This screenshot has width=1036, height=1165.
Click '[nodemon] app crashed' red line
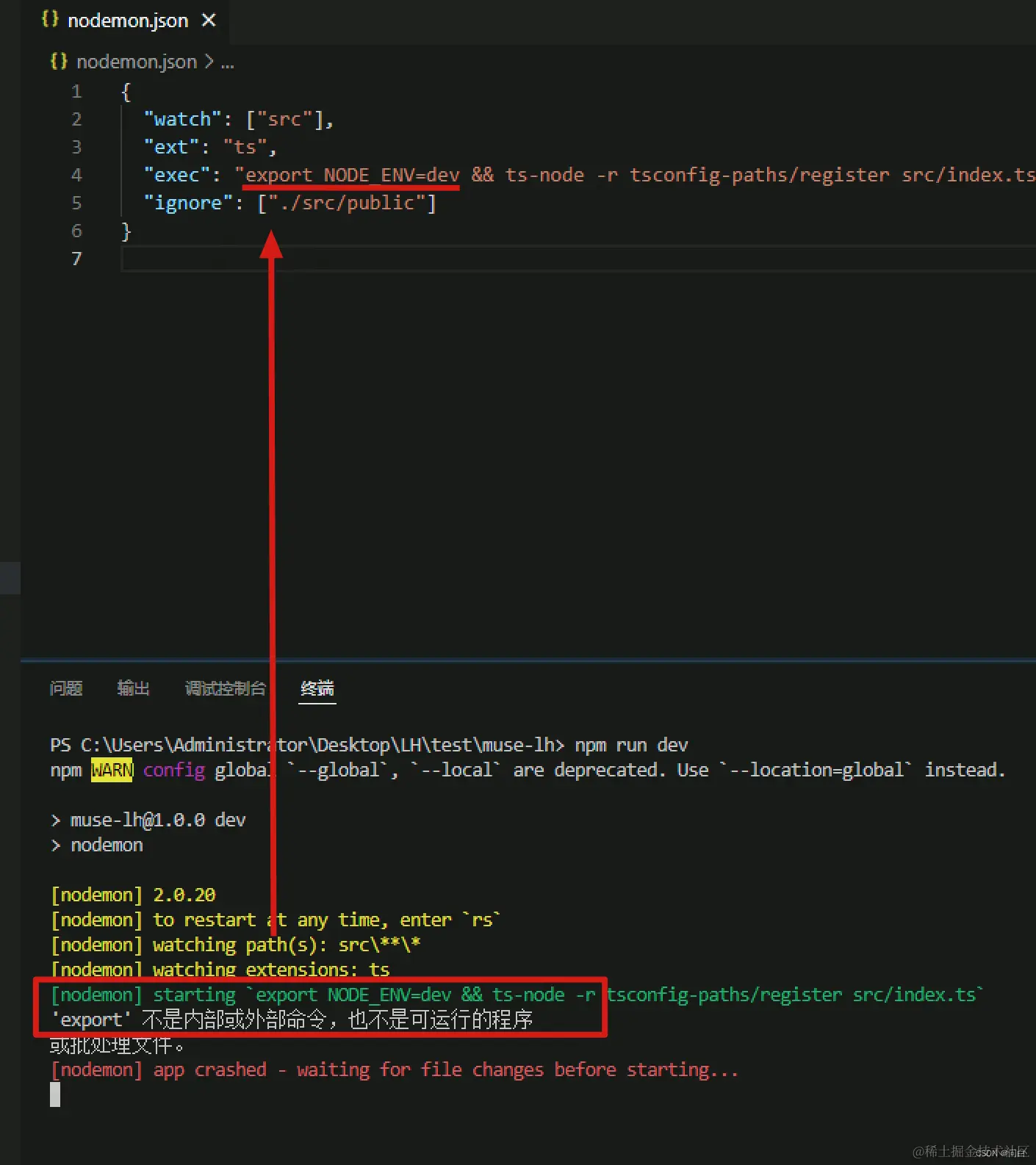pyautogui.click(x=395, y=1070)
